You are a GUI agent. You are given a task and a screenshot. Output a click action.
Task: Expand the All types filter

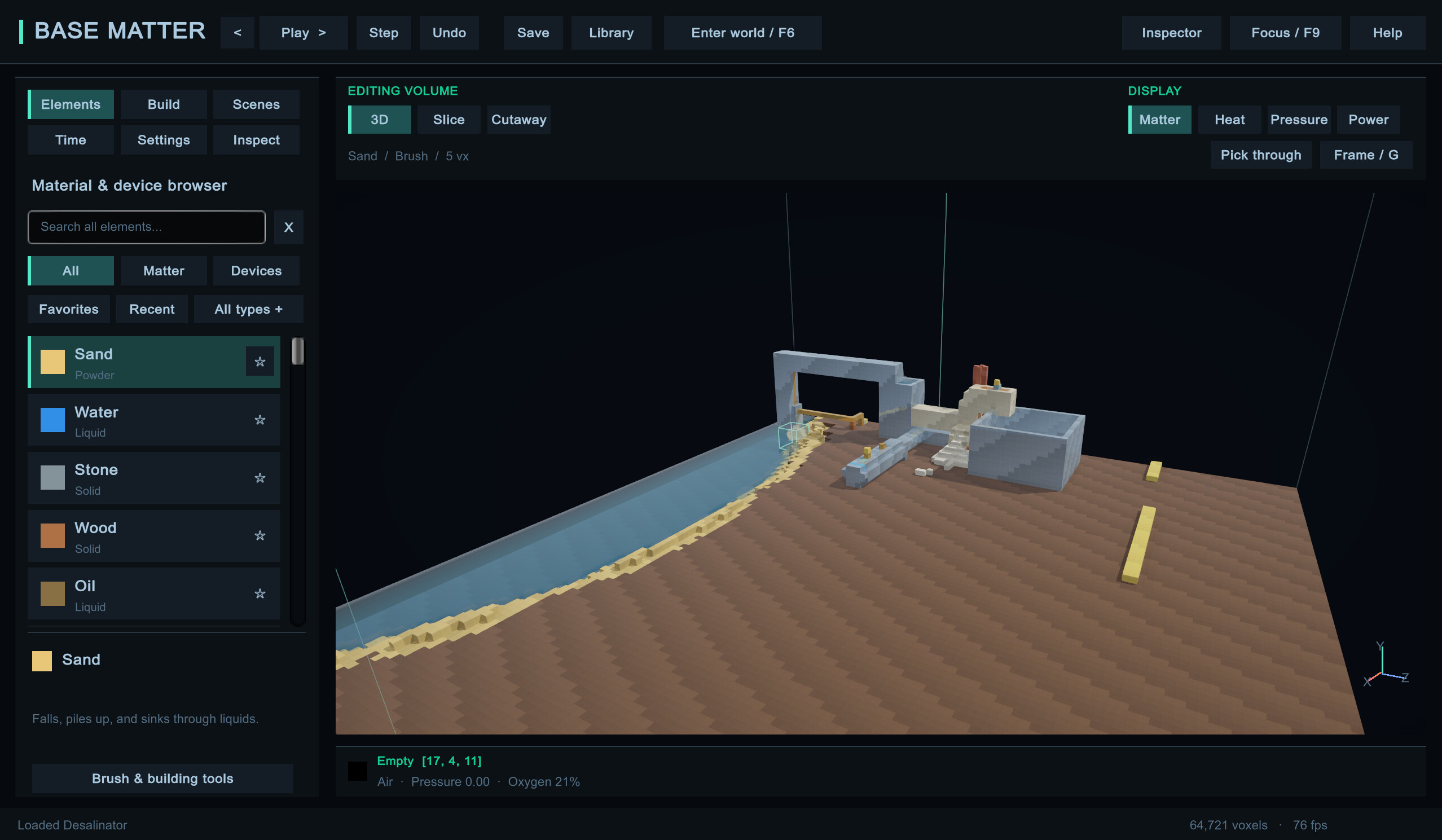248,310
